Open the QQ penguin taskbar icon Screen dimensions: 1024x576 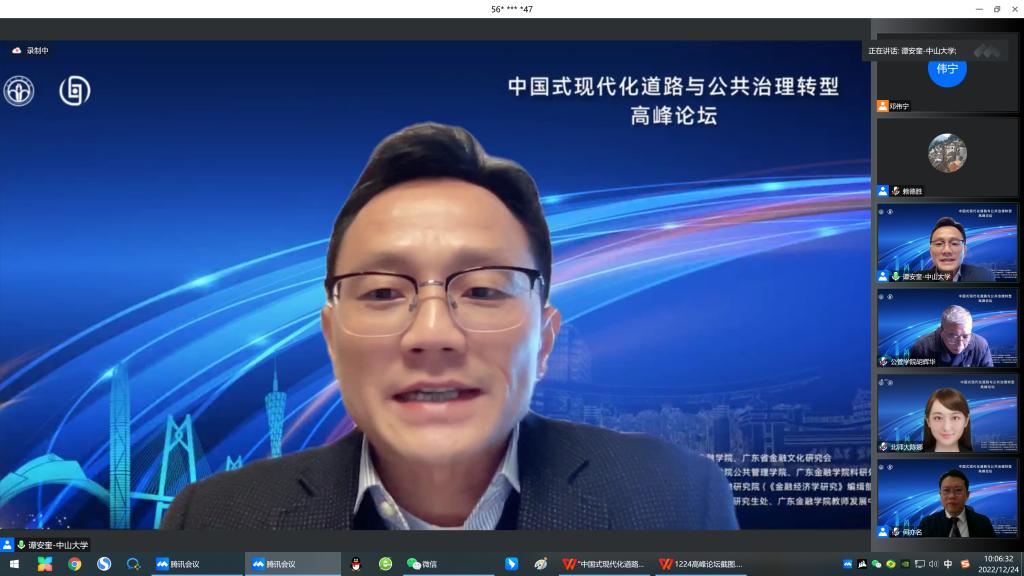tap(355, 564)
